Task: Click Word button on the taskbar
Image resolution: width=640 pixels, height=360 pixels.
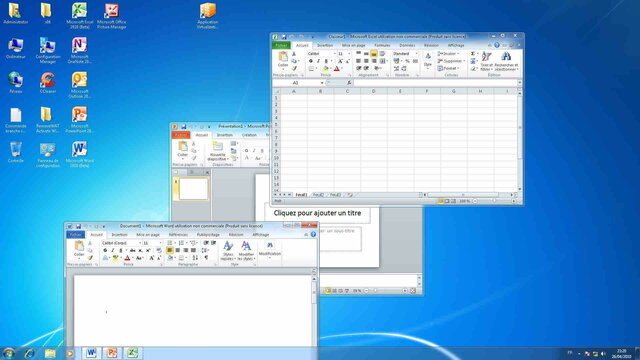Action: pos(91,353)
